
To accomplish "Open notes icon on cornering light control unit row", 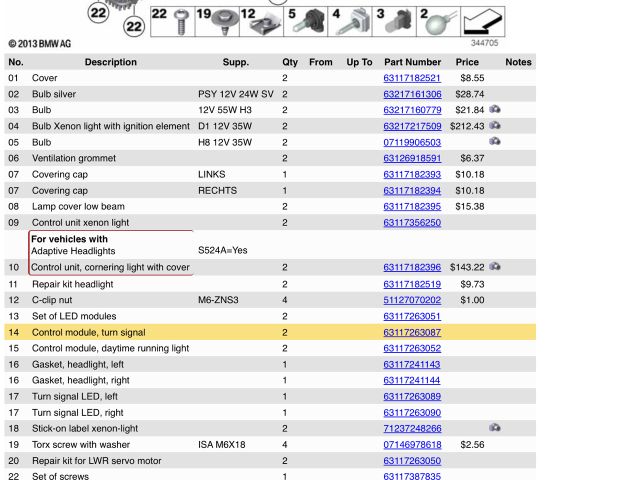I will click(x=495, y=268).
